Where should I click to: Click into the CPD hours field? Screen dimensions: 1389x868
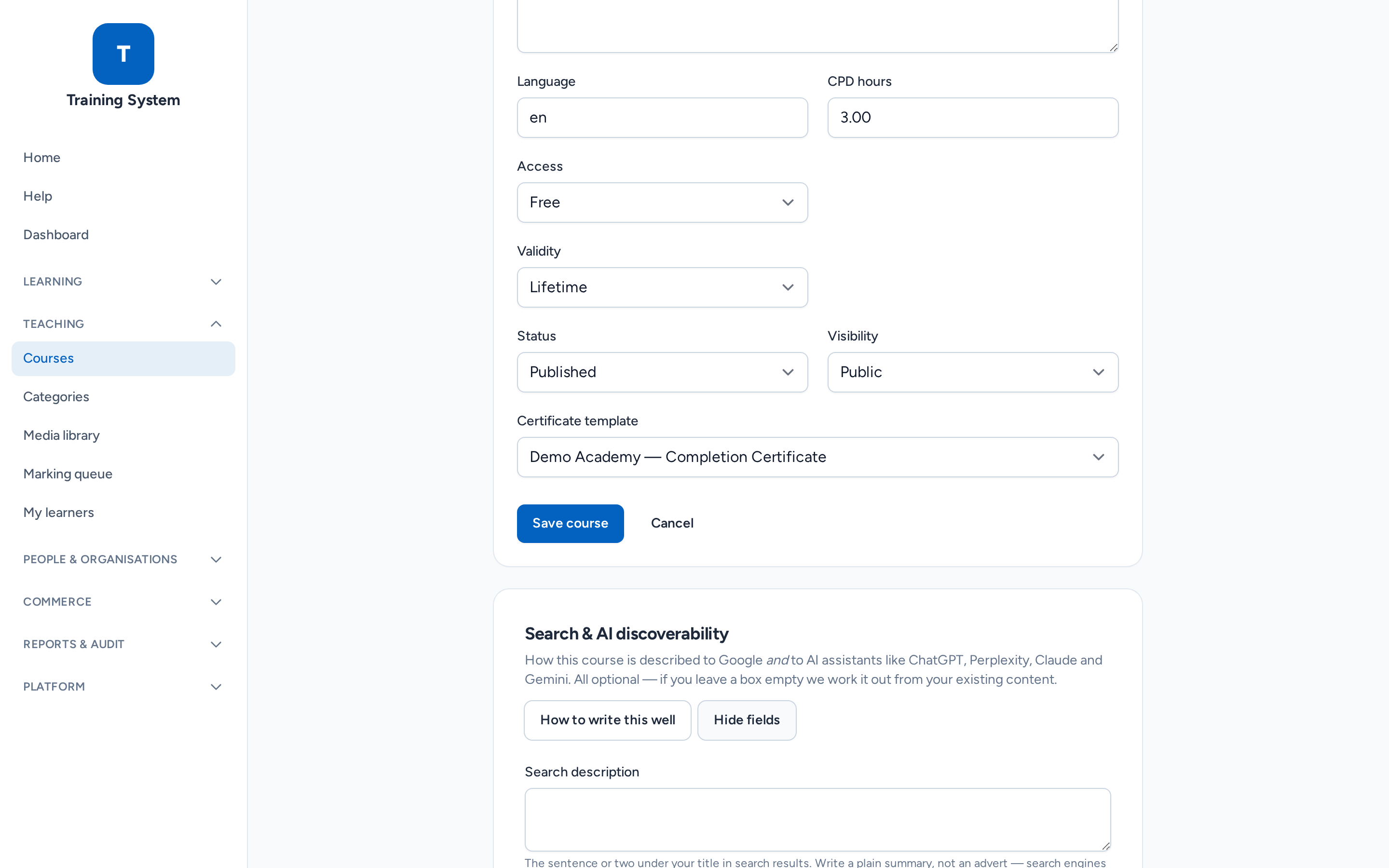tap(973, 118)
